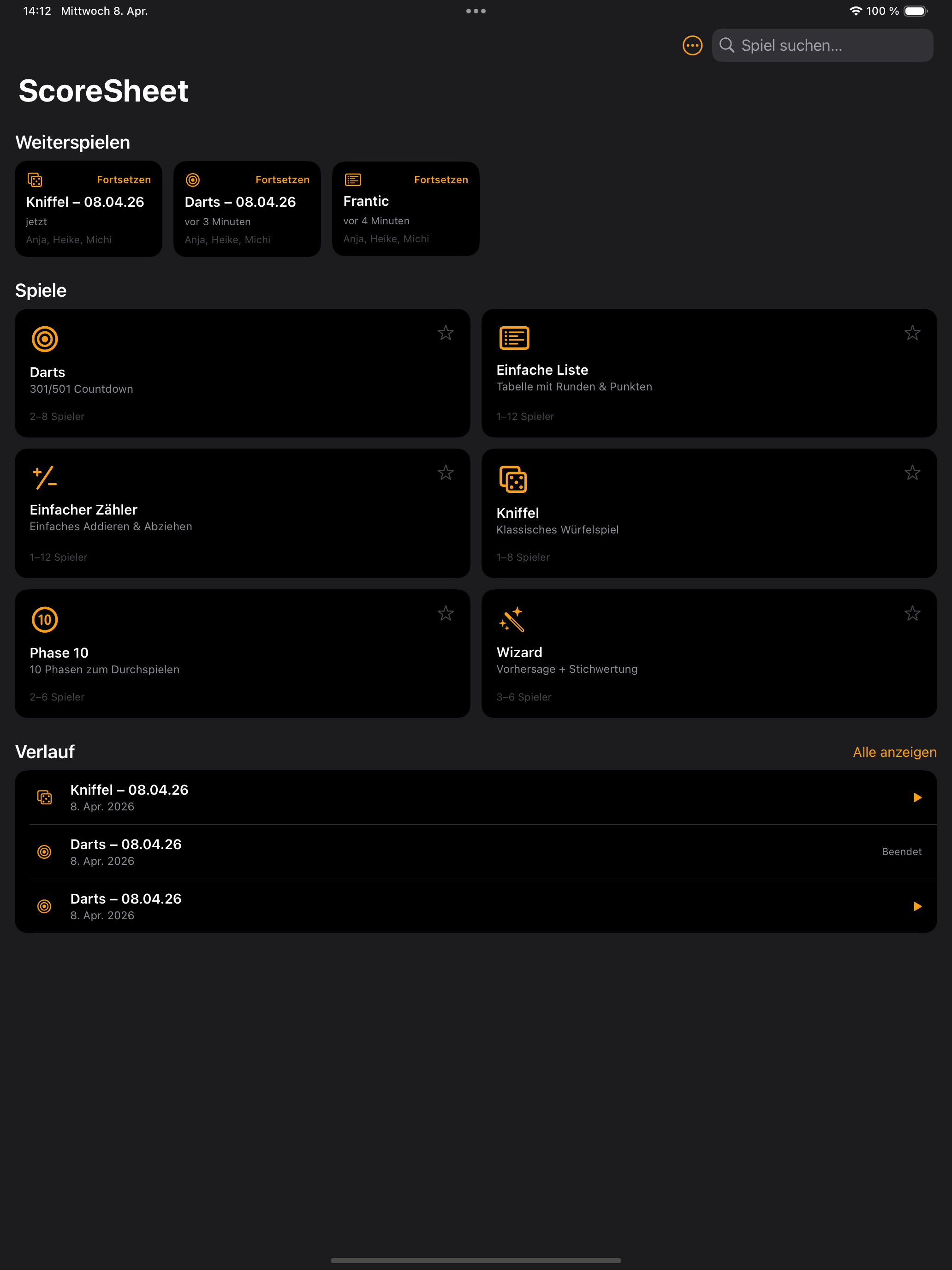
Task: Tap the magnifier icon in the search bar
Action: (726, 45)
